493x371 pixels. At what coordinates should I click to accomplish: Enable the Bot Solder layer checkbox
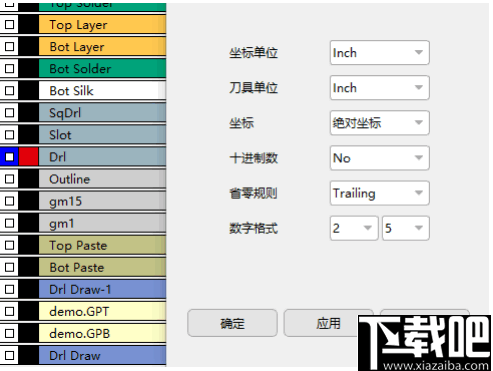click(x=9, y=68)
